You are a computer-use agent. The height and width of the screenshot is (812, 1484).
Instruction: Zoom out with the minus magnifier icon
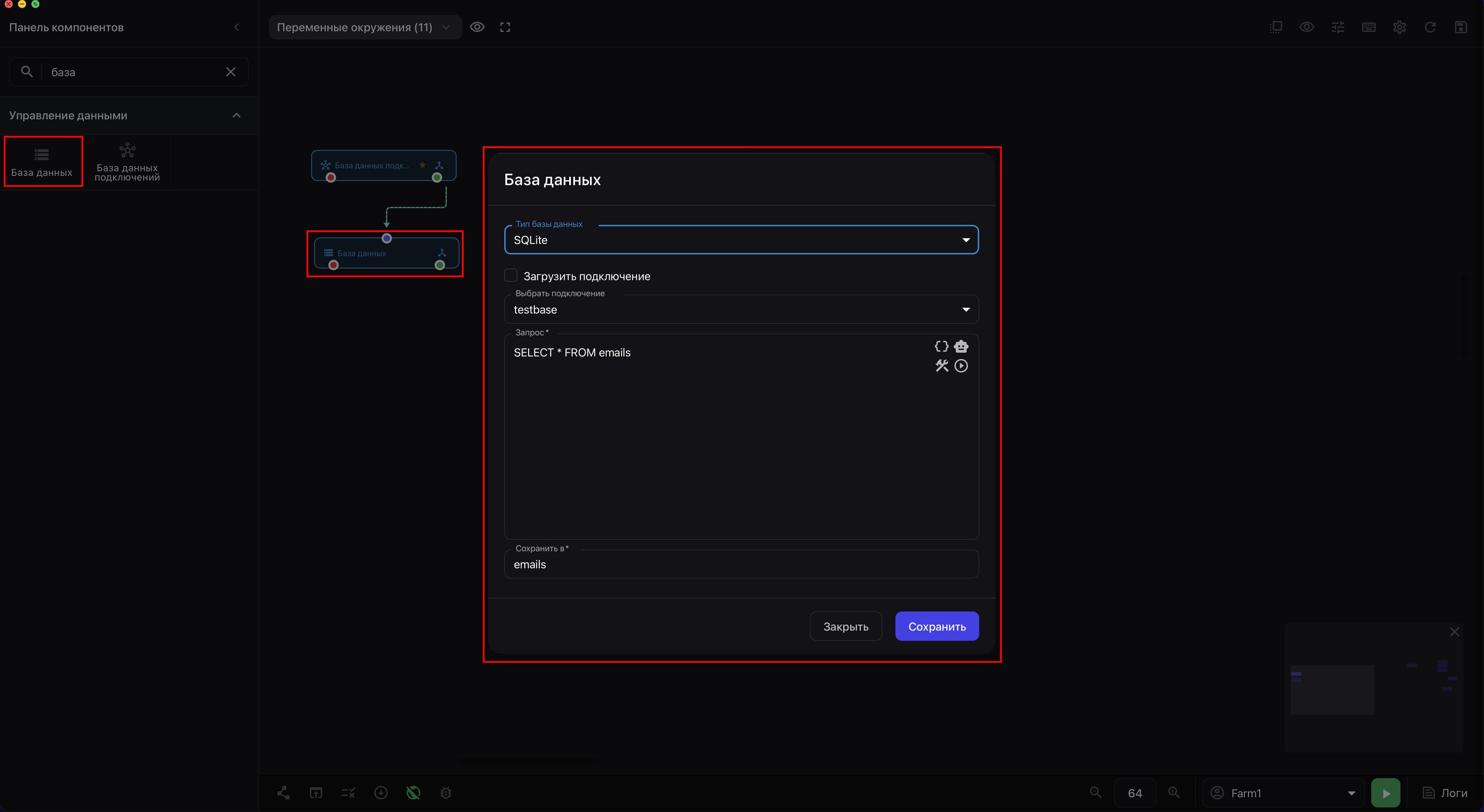[1096, 792]
